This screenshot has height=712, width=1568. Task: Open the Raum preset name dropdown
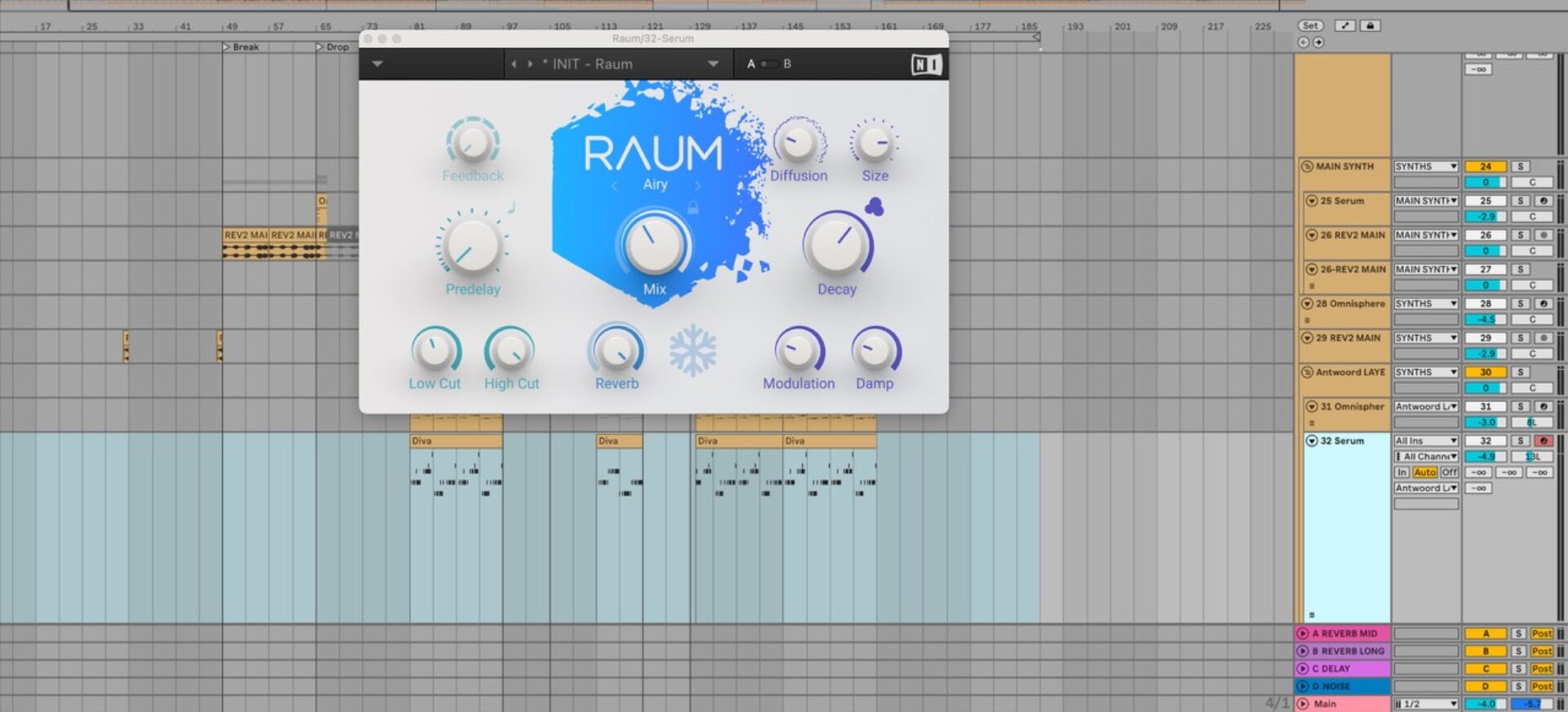click(713, 64)
